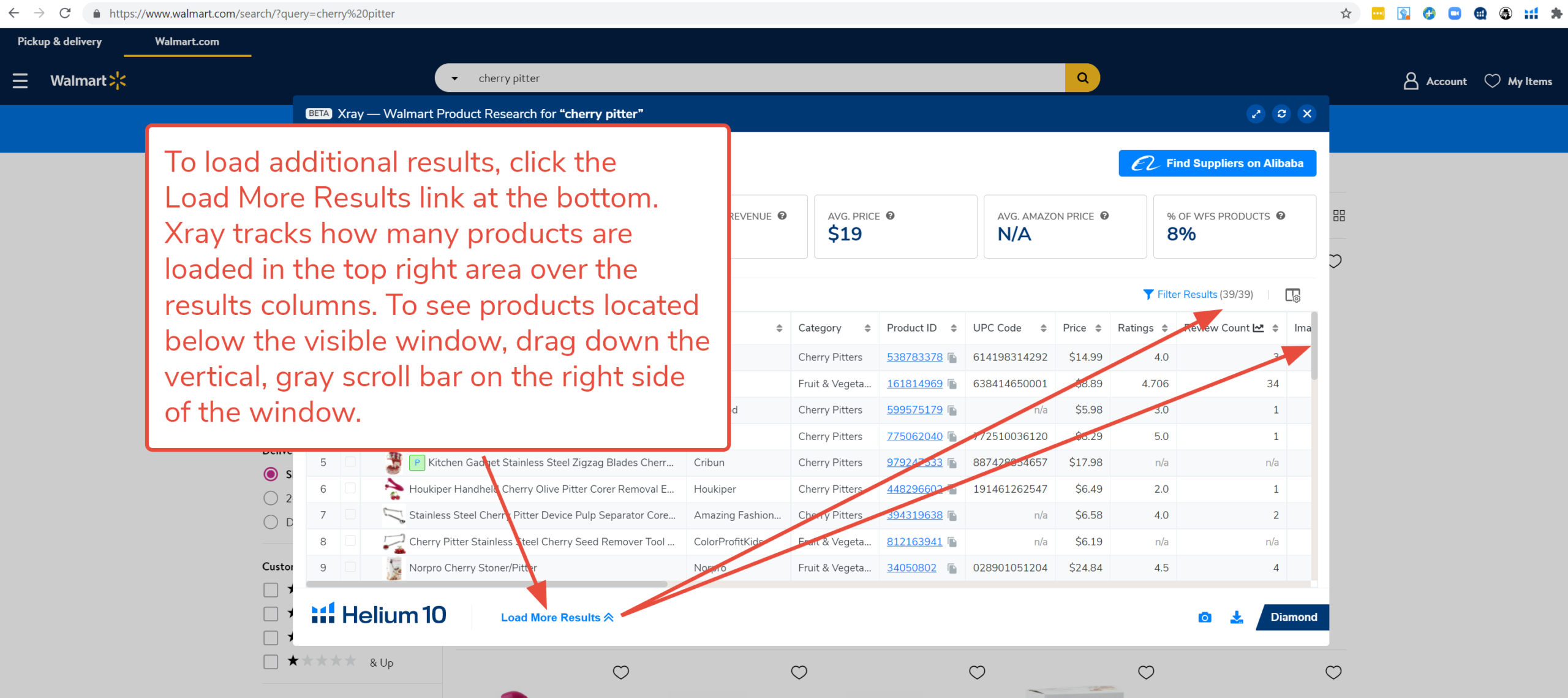Switch to the Pickup & delivery tab
Viewport: 1568px width, 698px height.
point(59,41)
